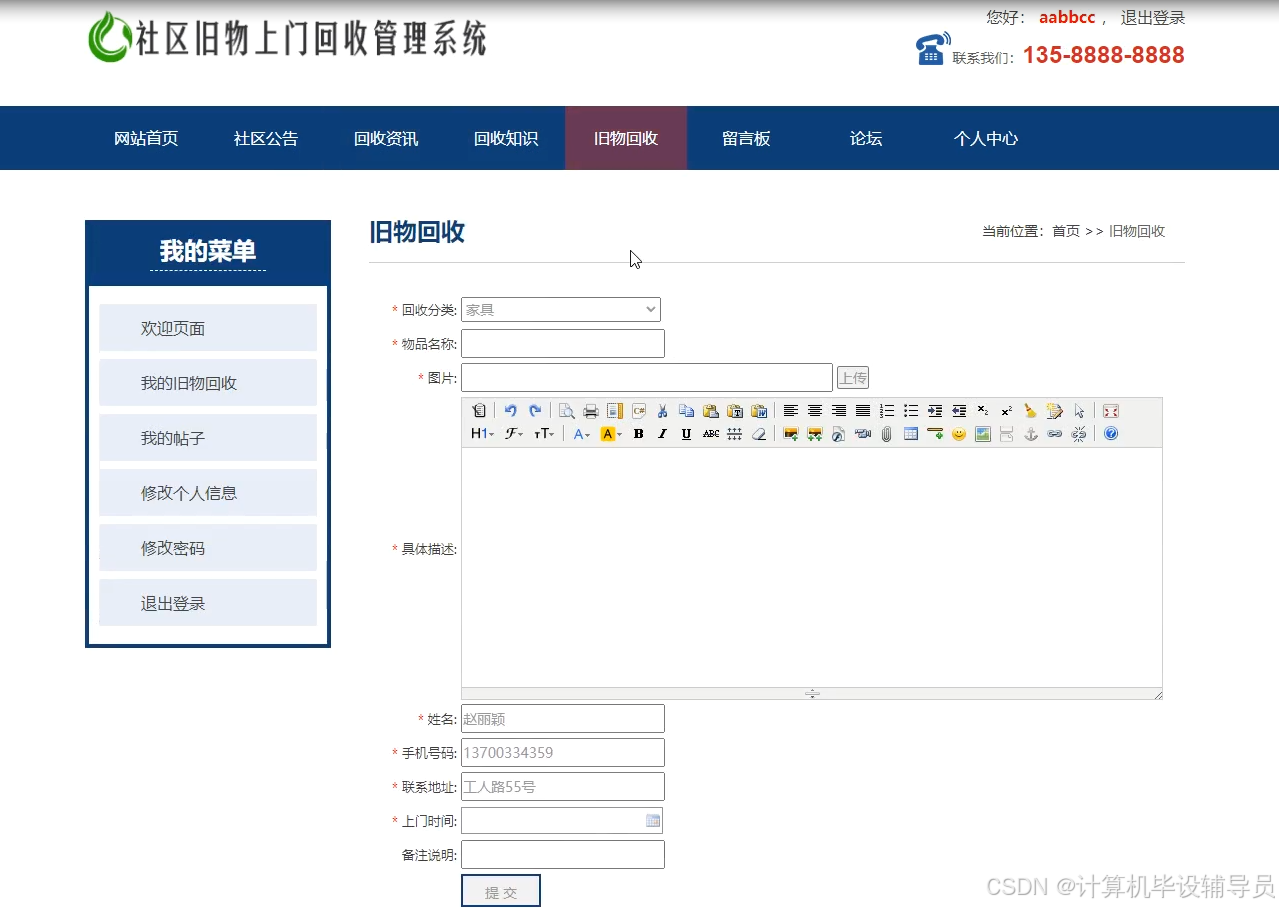Open the emoticon smiley picker
This screenshot has width=1279, height=908.
click(x=959, y=434)
